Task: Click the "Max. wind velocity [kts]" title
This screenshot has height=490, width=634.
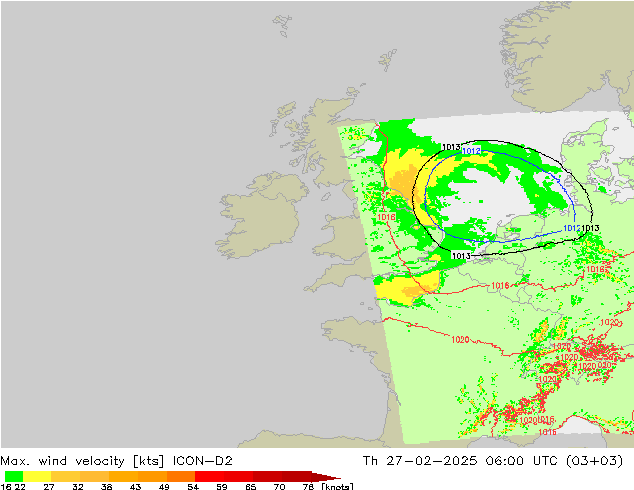Action: point(82,461)
